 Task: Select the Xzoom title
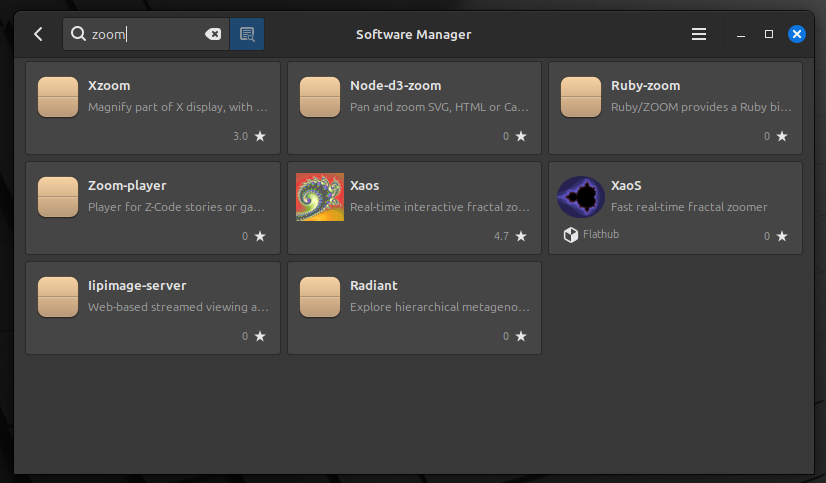coord(109,85)
